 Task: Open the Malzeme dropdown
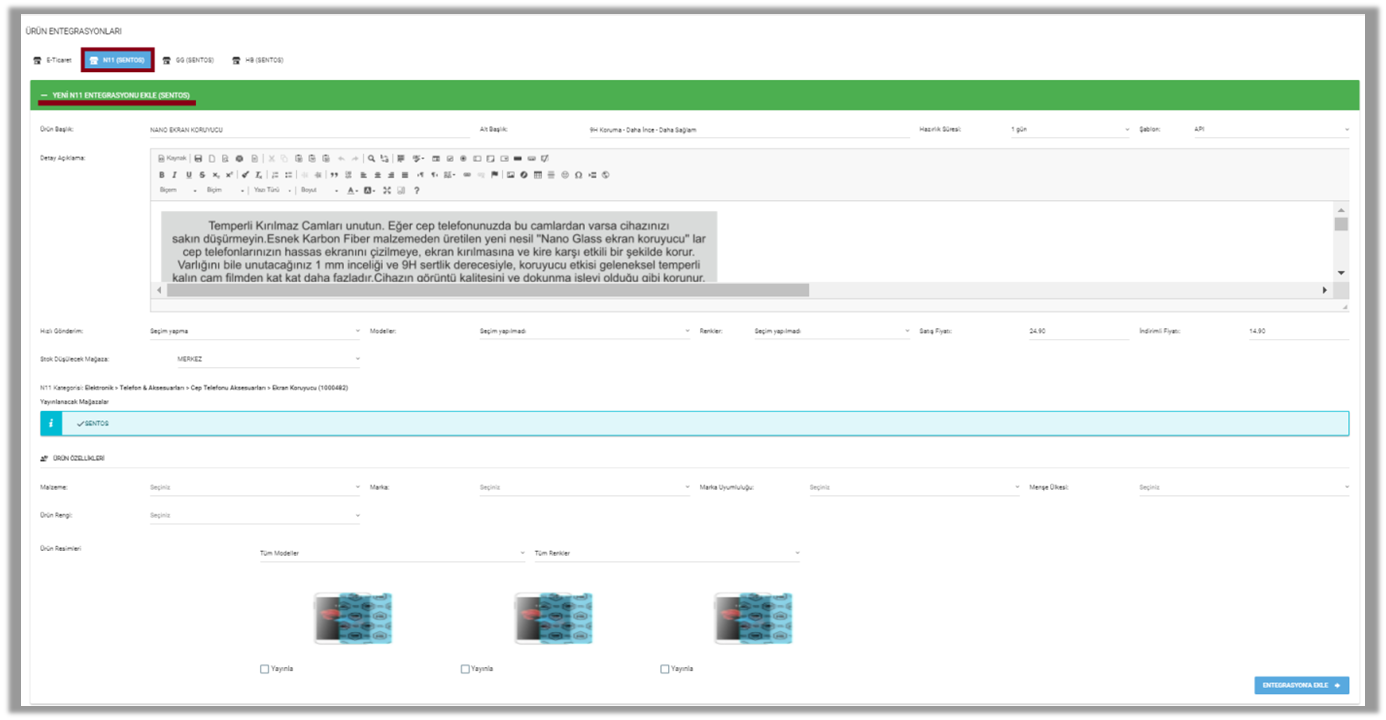pos(253,487)
